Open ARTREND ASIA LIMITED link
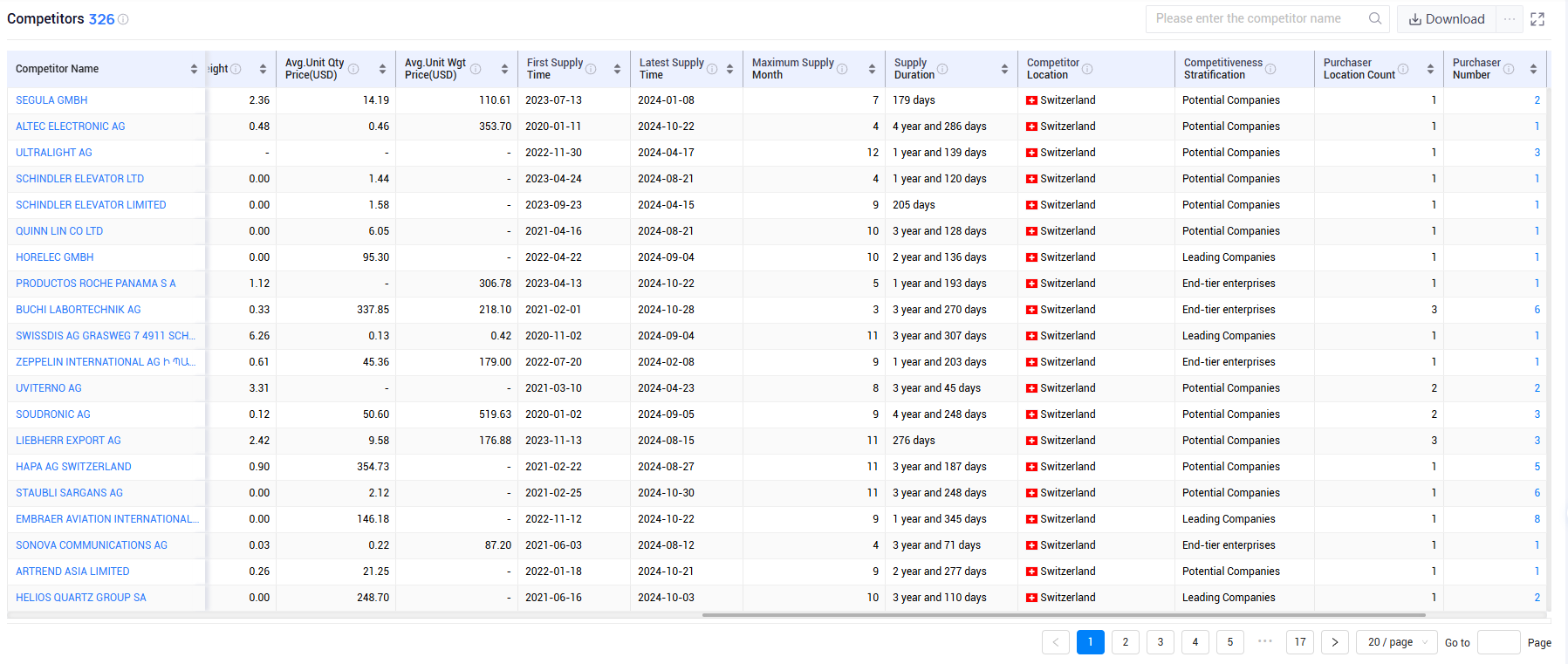This screenshot has height=664, width=1568. click(72, 572)
